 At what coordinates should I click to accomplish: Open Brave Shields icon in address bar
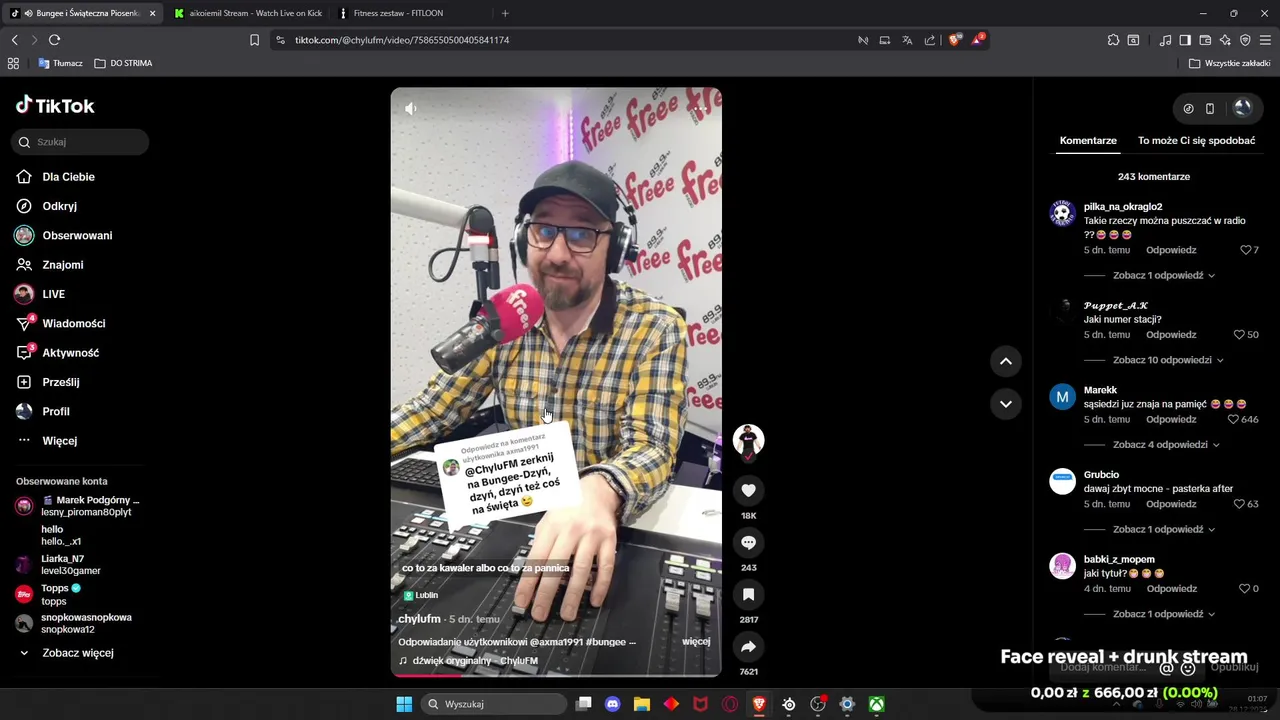pyautogui.click(x=955, y=40)
